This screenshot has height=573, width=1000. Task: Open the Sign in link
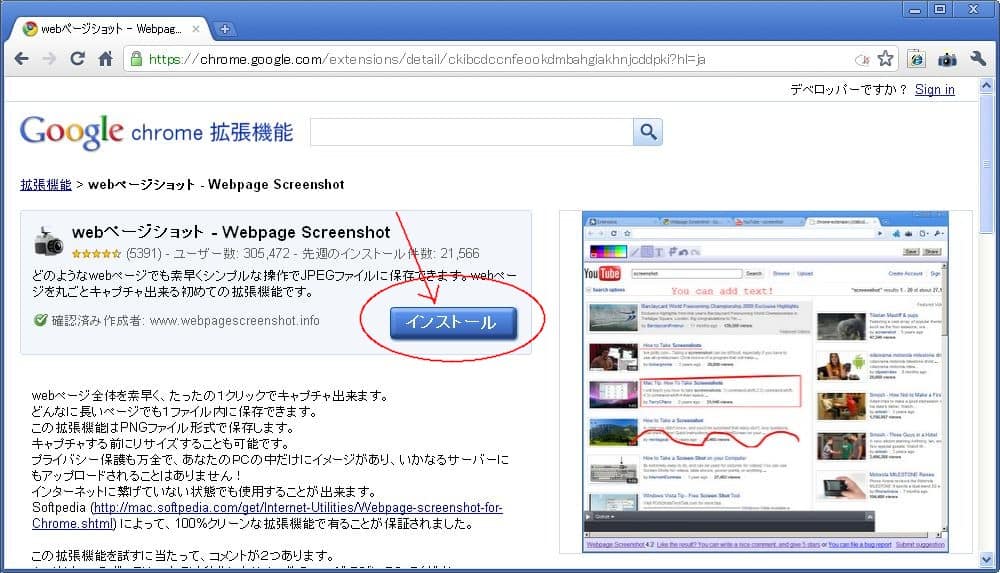[x=934, y=90]
